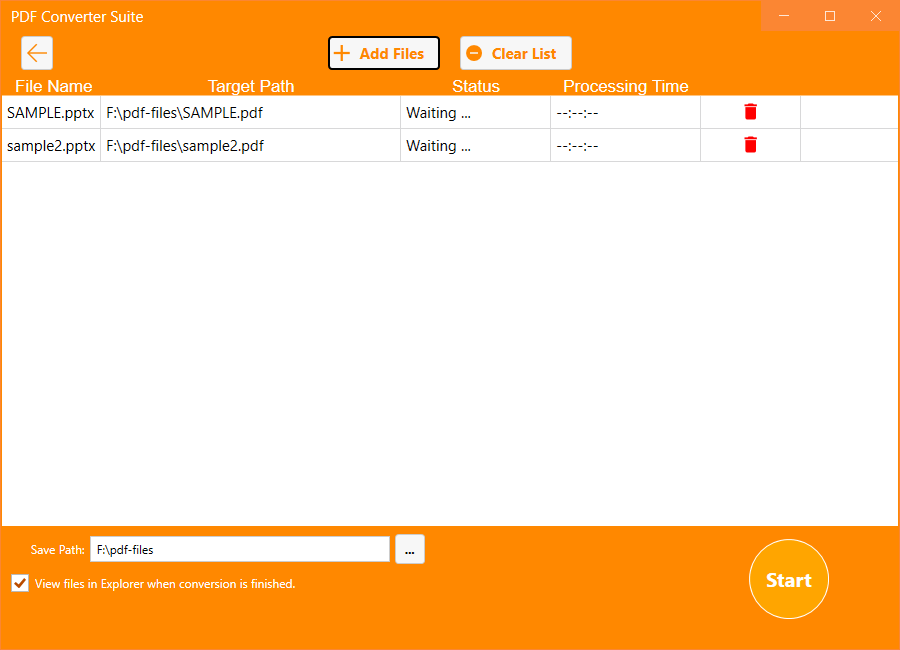This screenshot has width=900, height=650.
Task: Click inside the Save Path field
Action: (240, 549)
